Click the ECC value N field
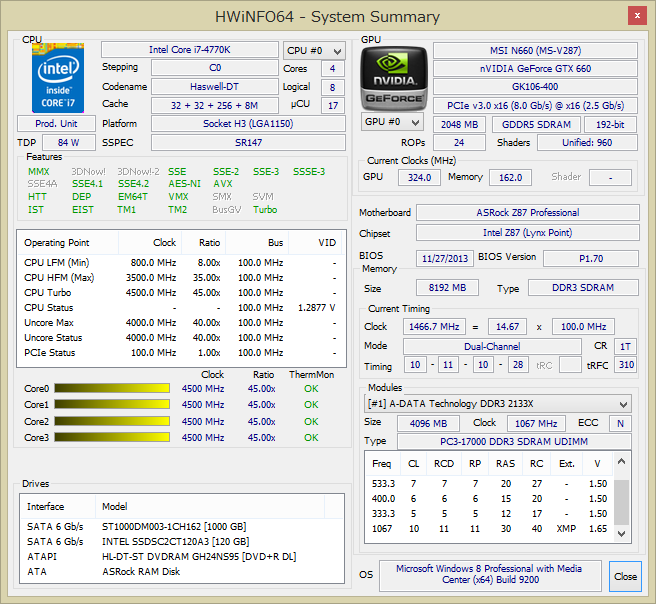 click(x=620, y=424)
